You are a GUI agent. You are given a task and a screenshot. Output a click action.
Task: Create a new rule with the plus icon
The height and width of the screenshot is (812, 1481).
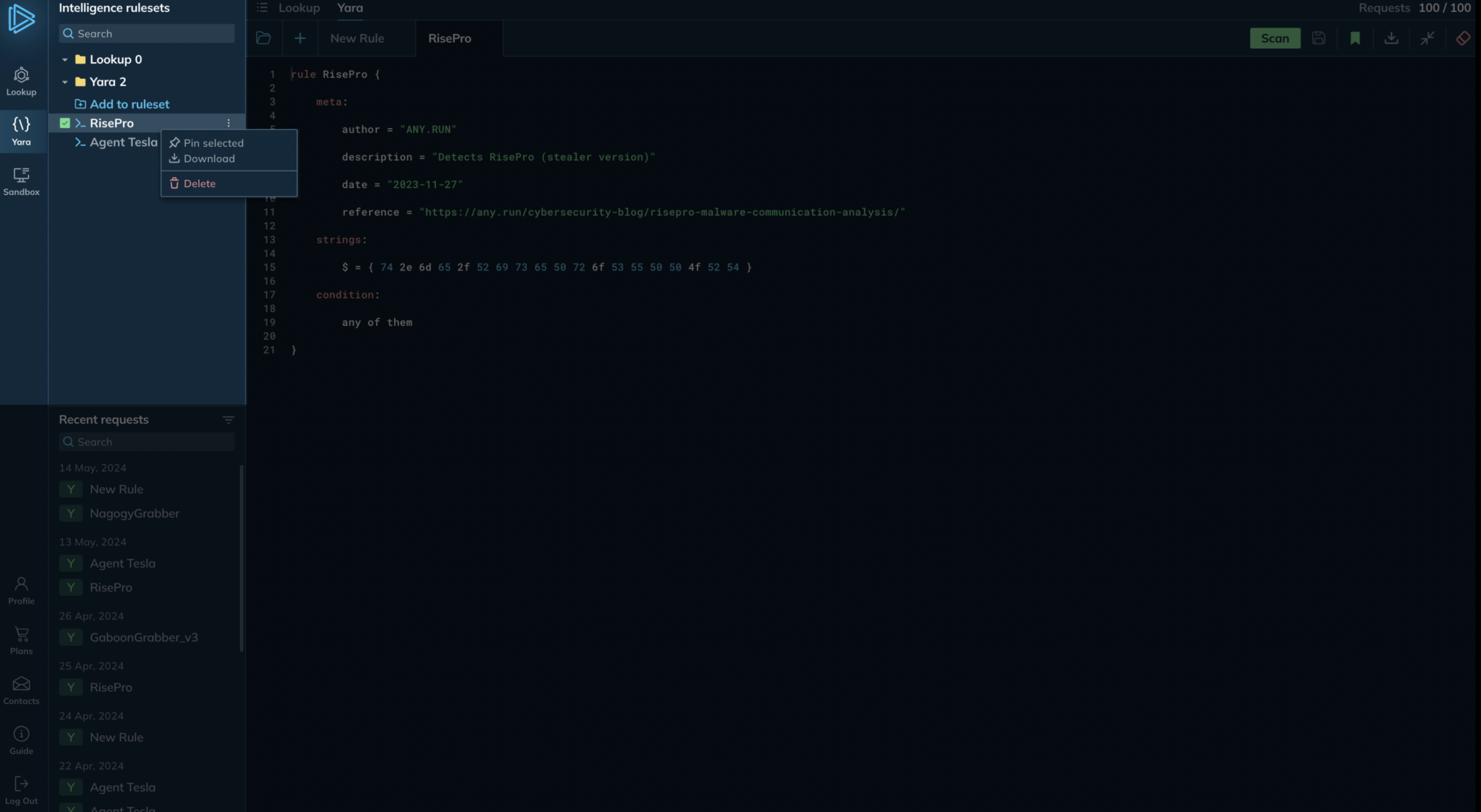click(299, 38)
